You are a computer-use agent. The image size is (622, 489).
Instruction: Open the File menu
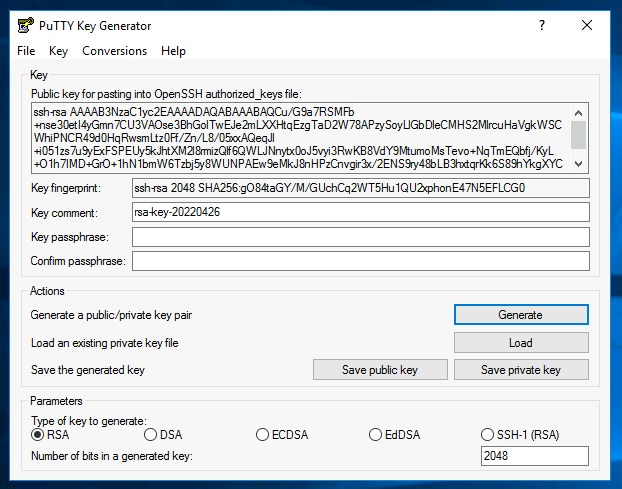(26, 51)
